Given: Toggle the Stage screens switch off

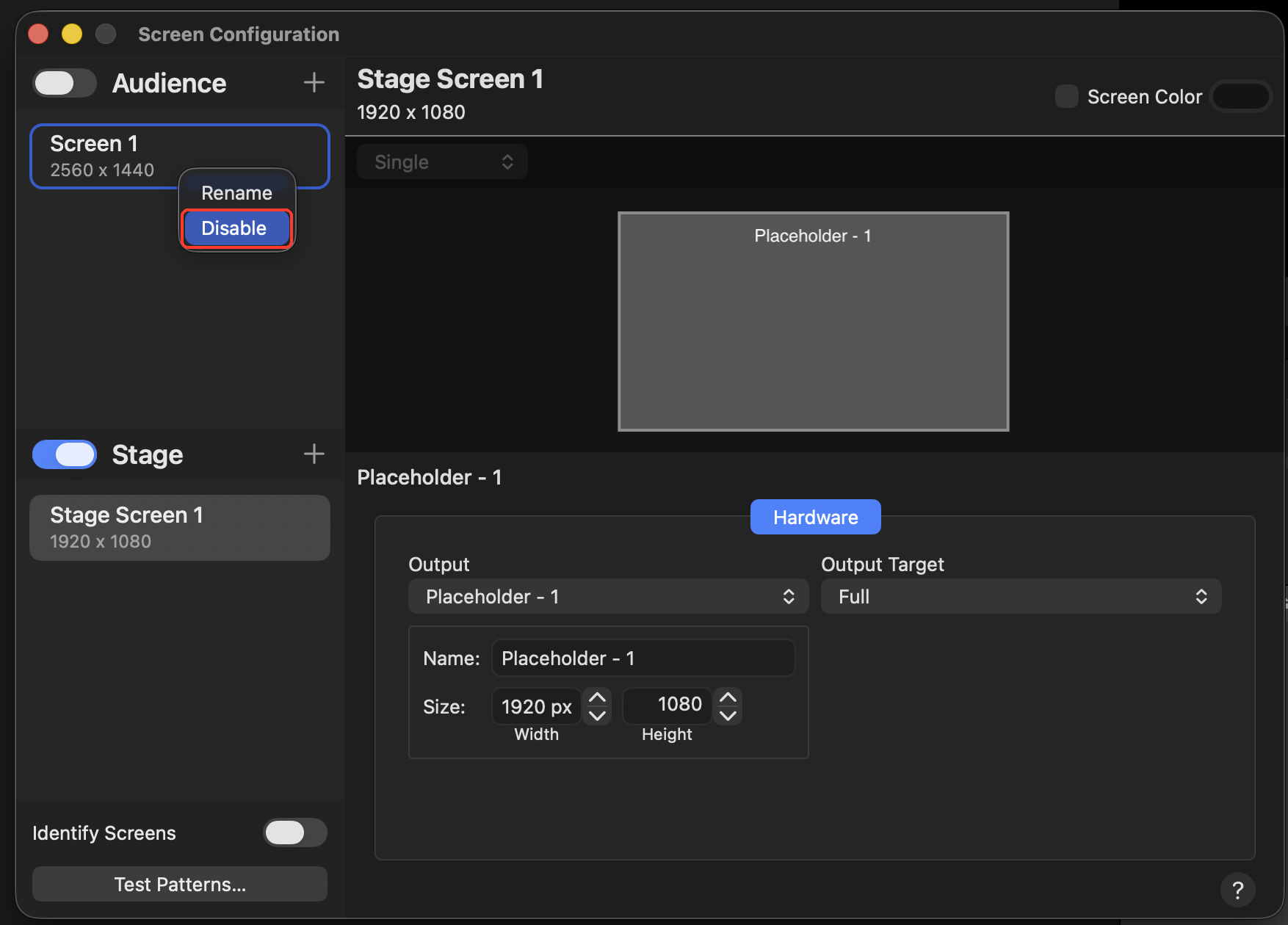Looking at the screenshot, I should click(x=65, y=454).
